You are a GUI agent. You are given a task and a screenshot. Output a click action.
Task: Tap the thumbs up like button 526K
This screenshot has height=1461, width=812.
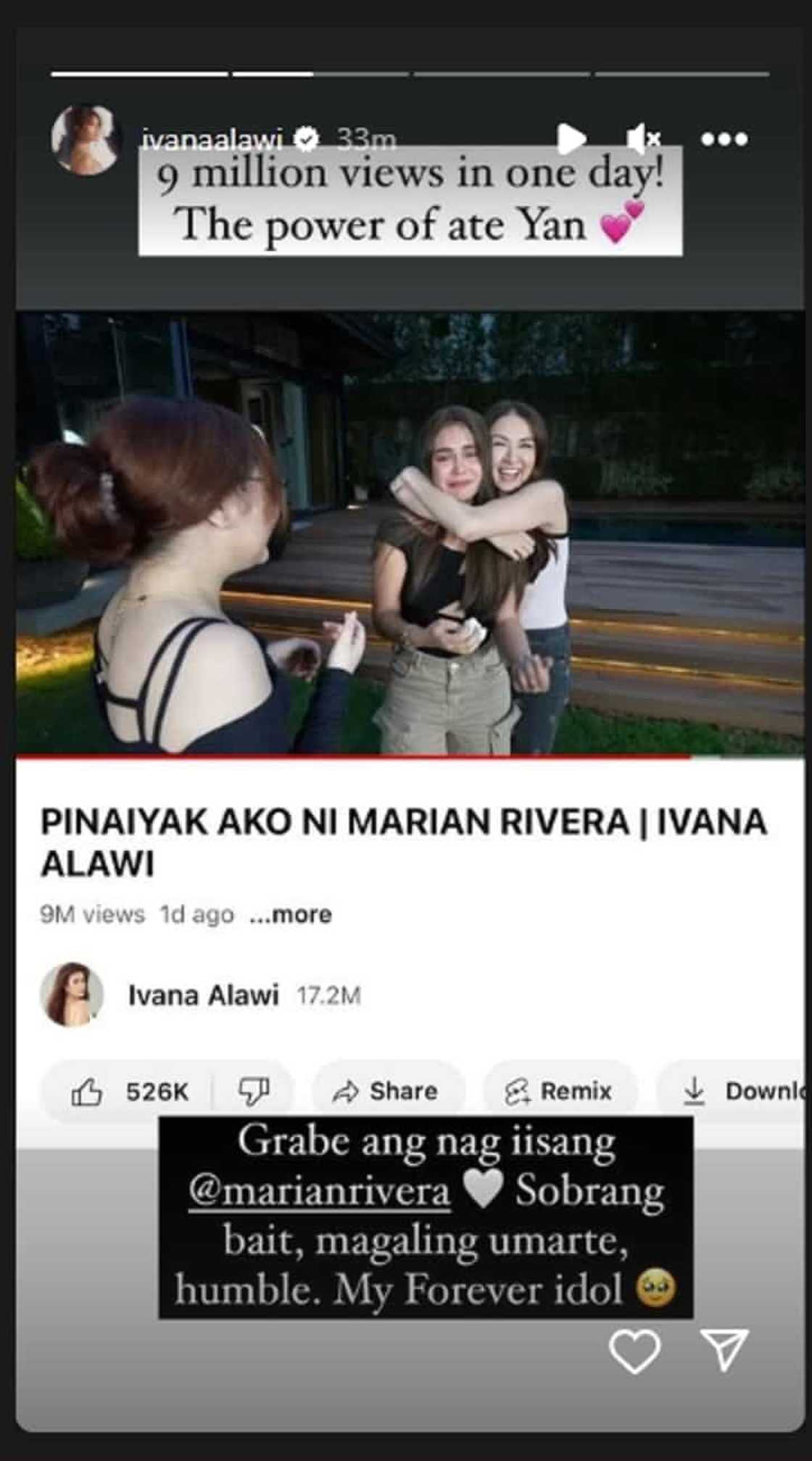coord(129,1091)
